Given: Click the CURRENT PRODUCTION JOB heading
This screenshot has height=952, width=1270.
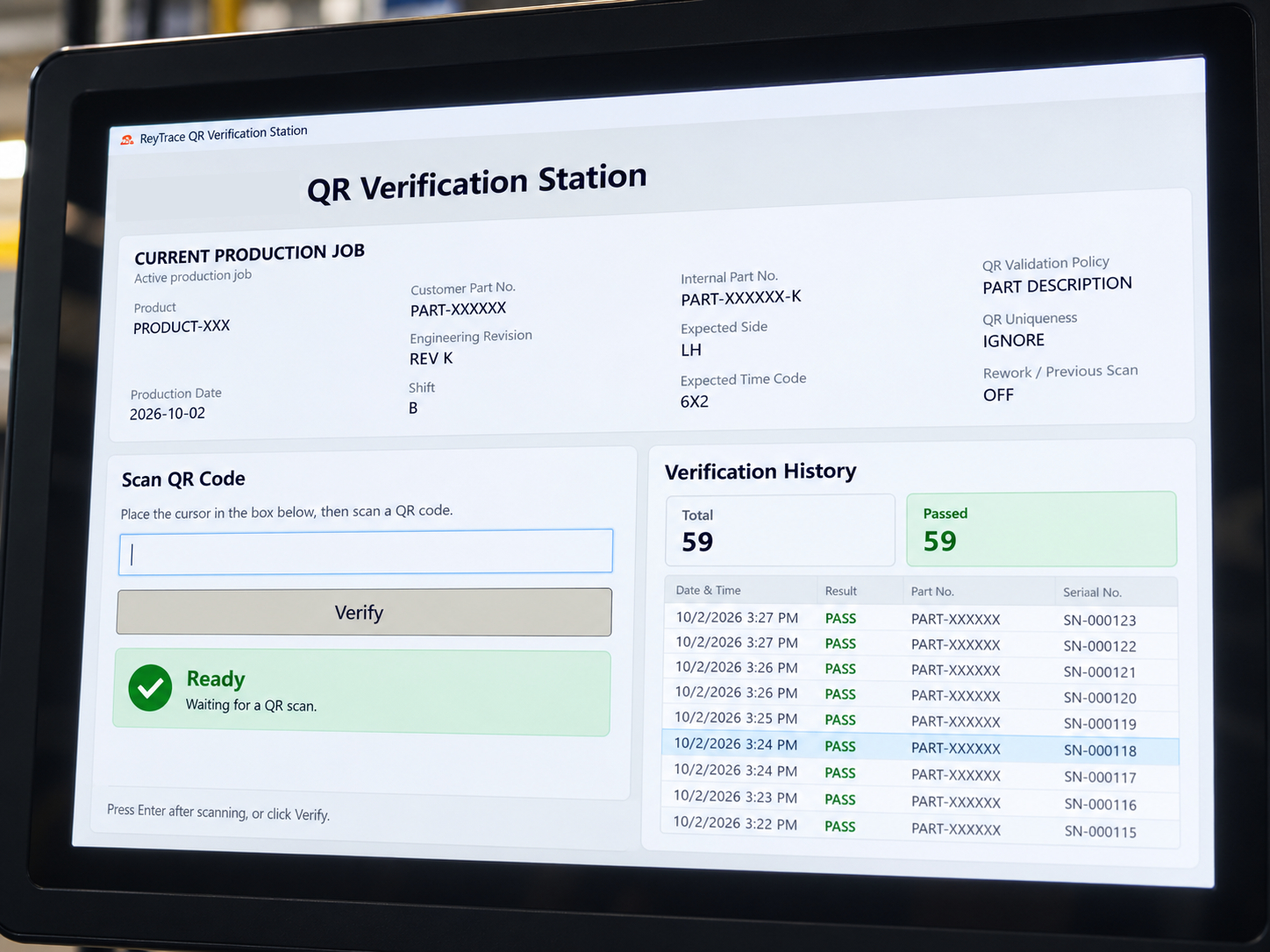Looking at the screenshot, I should [249, 254].
